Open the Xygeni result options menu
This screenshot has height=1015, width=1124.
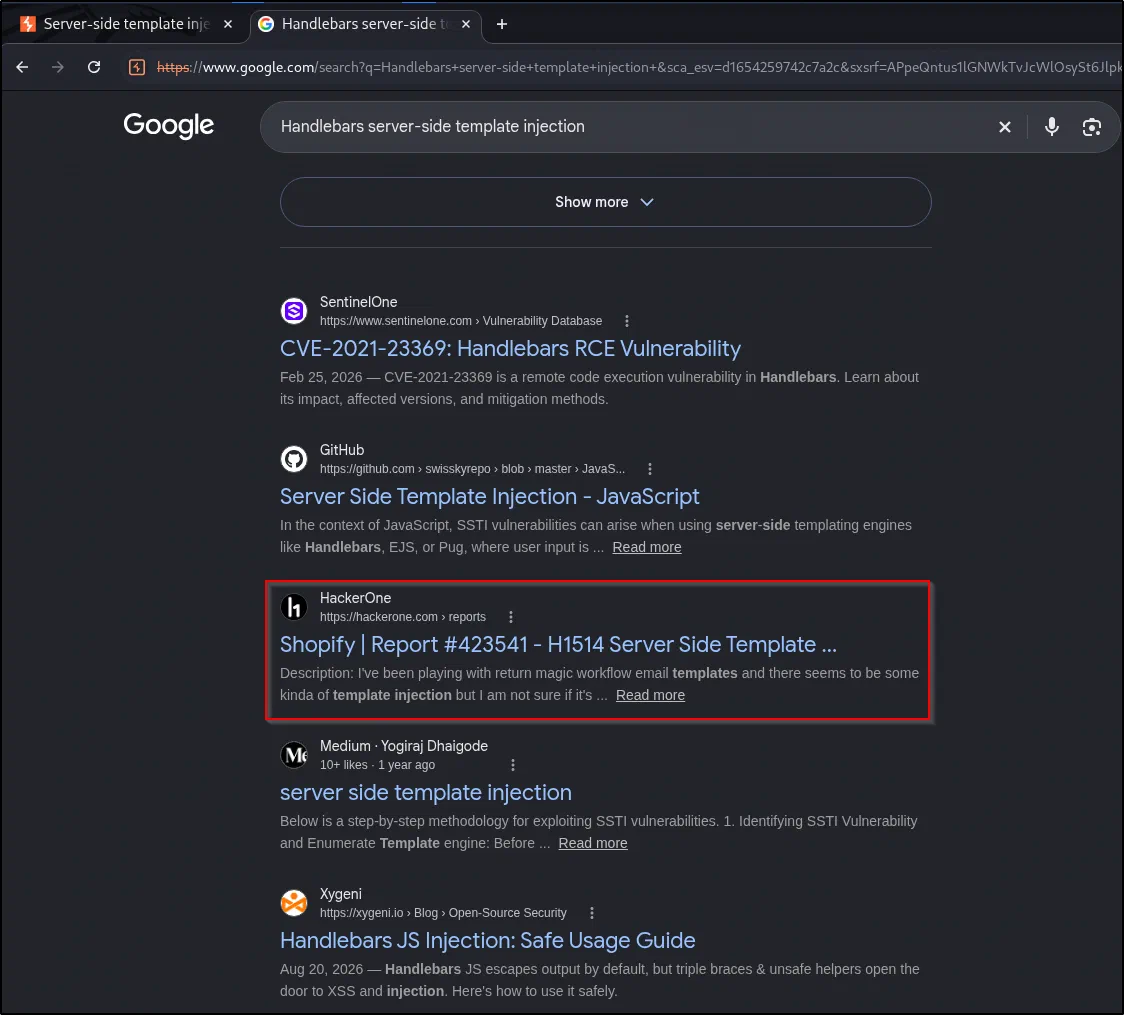pos(591,913)
